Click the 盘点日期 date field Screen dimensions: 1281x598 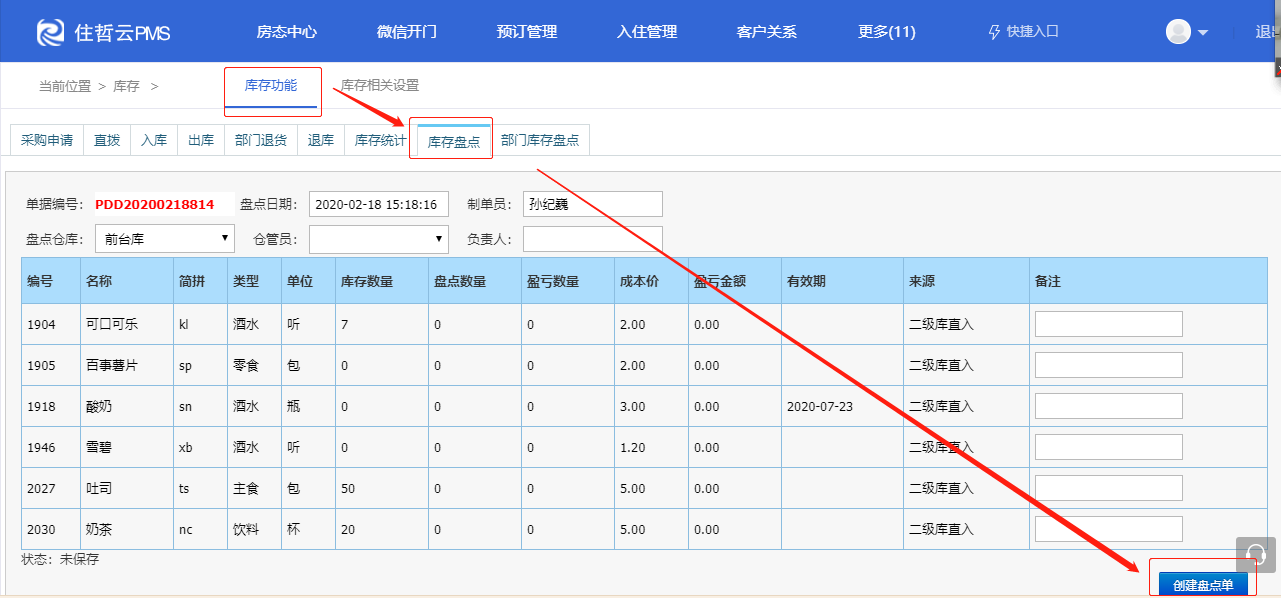(379, 204)
